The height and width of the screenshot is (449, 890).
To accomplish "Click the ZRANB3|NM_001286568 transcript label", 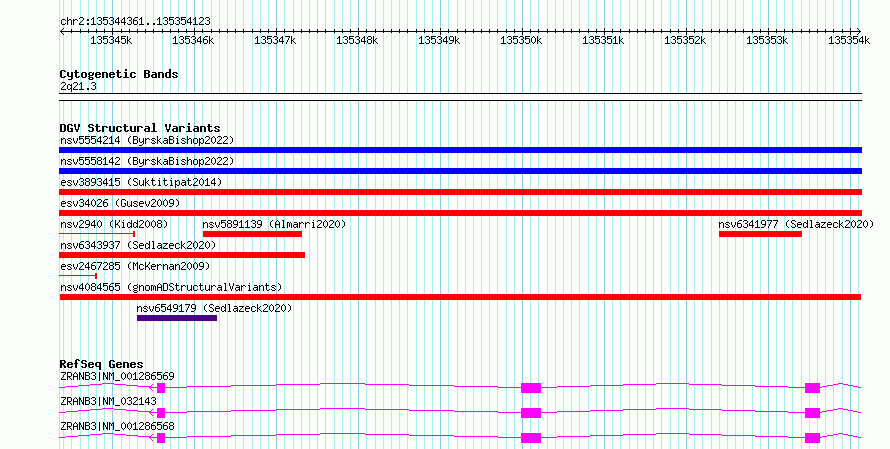I will click(x=117, y=426).
